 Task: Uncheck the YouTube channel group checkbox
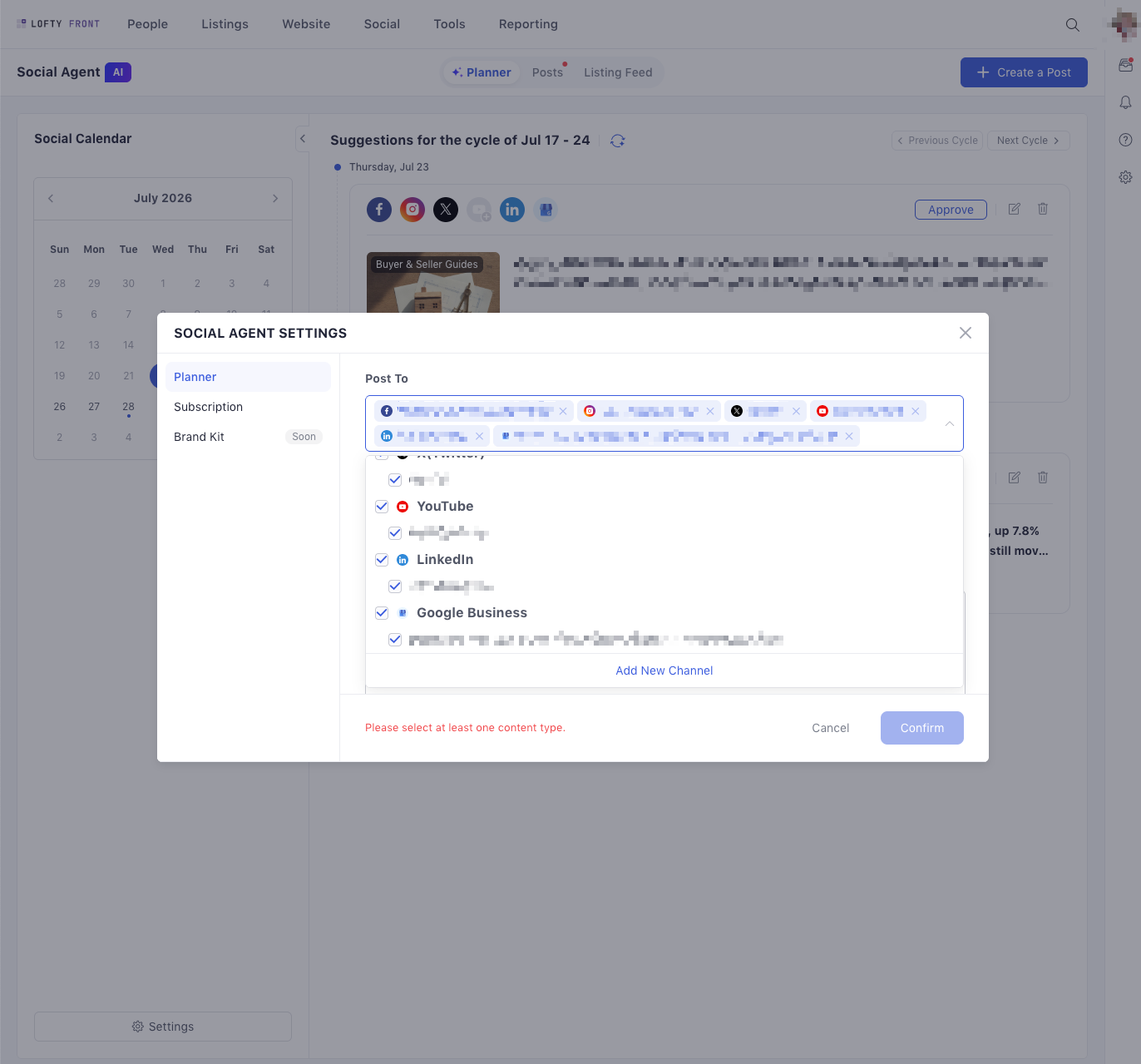(382, 507)
